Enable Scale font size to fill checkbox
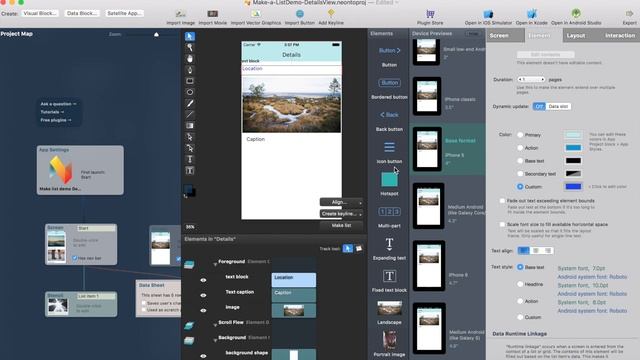Screen dimensions: 640x360 502,224
